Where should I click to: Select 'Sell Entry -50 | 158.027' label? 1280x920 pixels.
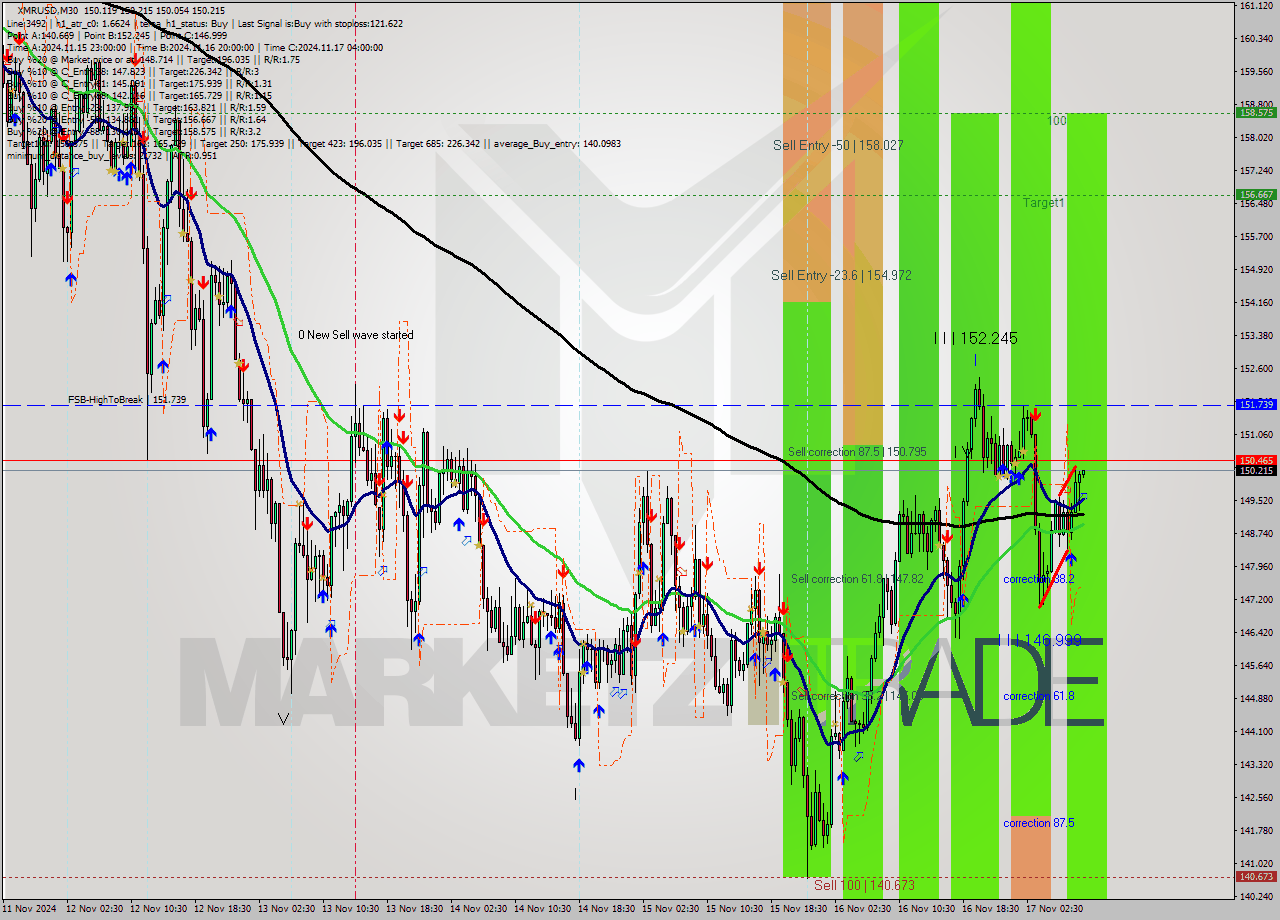click(x=838, y=146)
